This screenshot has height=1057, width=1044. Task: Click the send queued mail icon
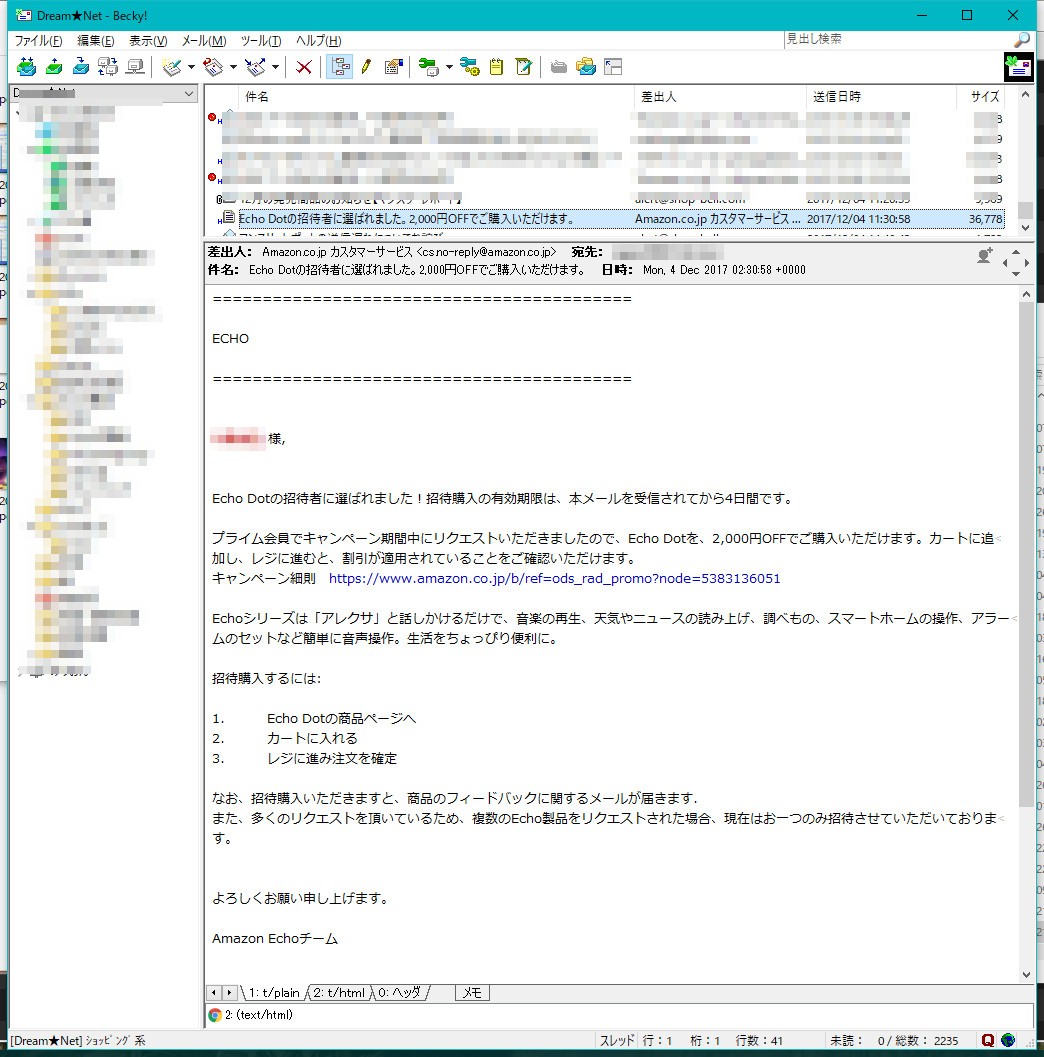point(54,67)
